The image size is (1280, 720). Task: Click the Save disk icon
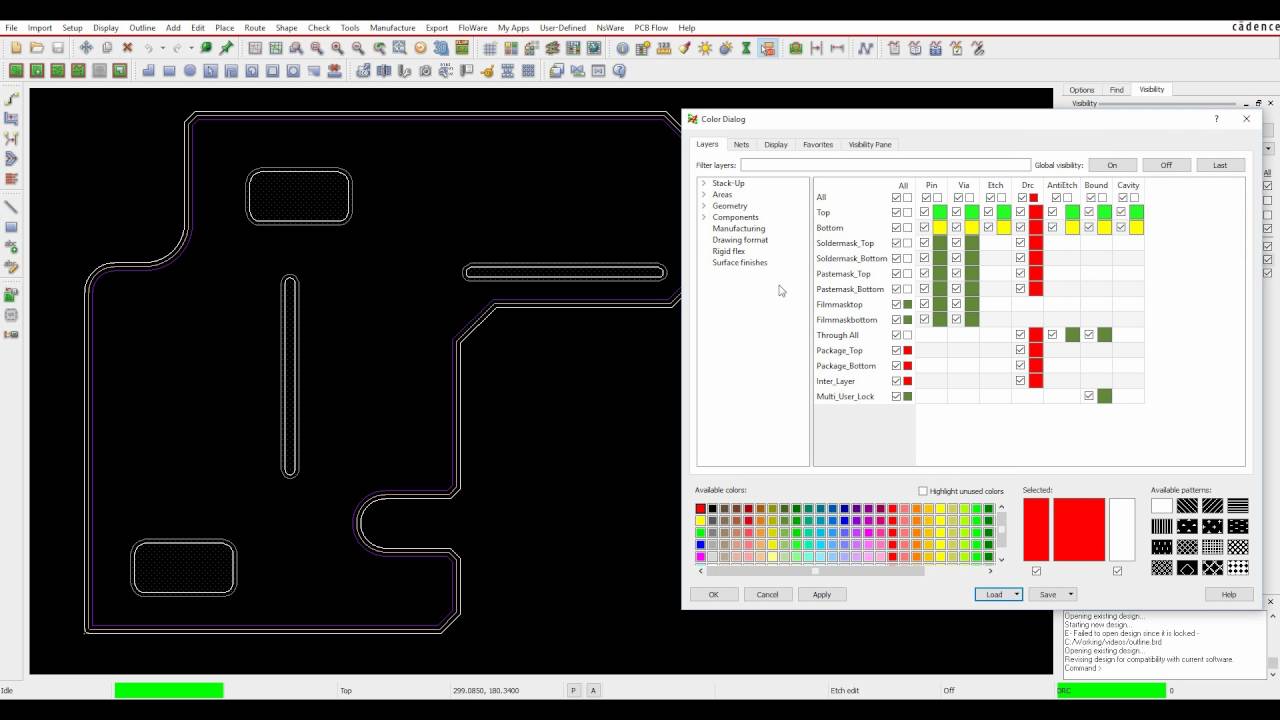[x=58, y=48]
